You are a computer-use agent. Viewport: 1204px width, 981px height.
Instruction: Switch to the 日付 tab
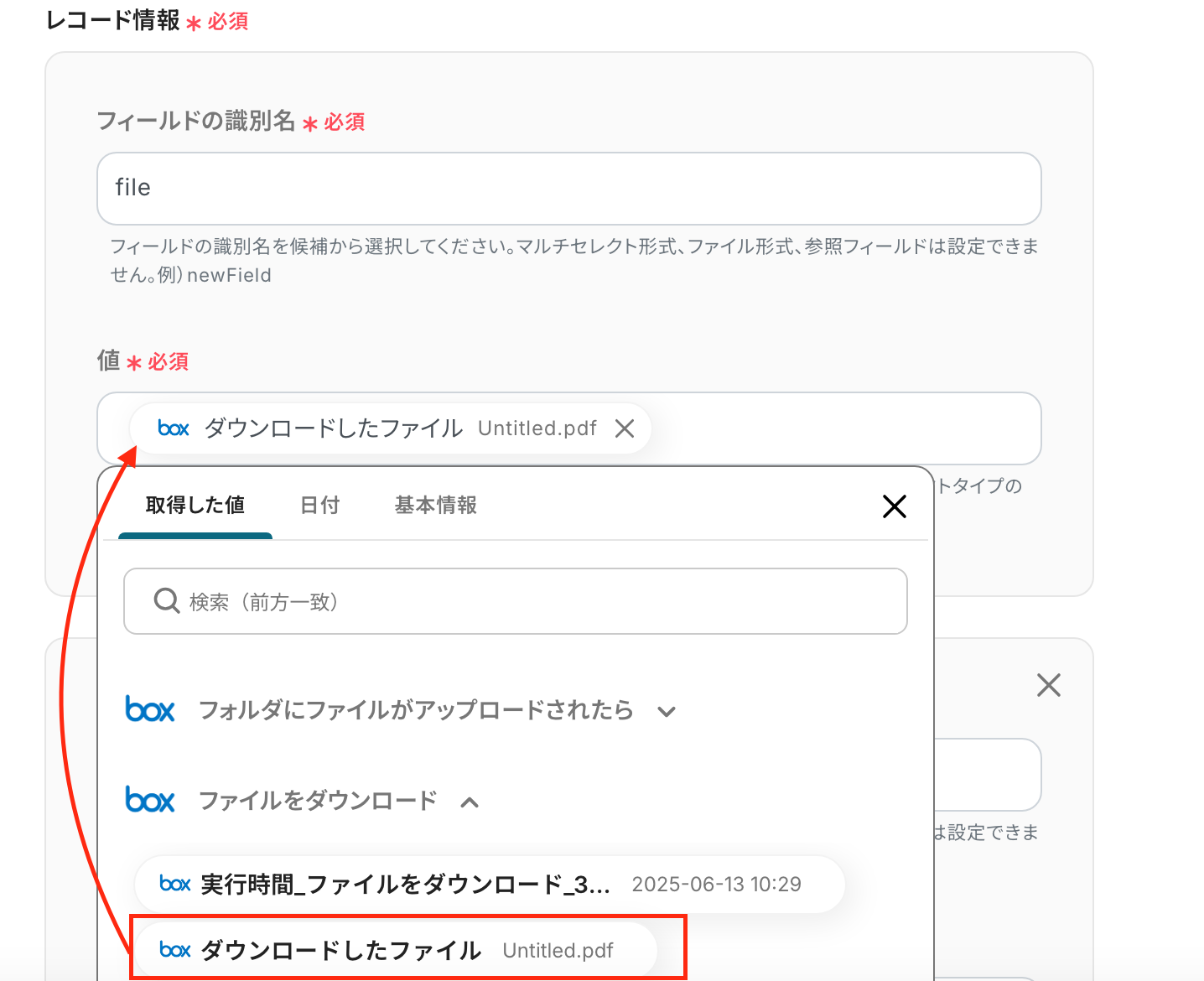click(x=320, y=506)
